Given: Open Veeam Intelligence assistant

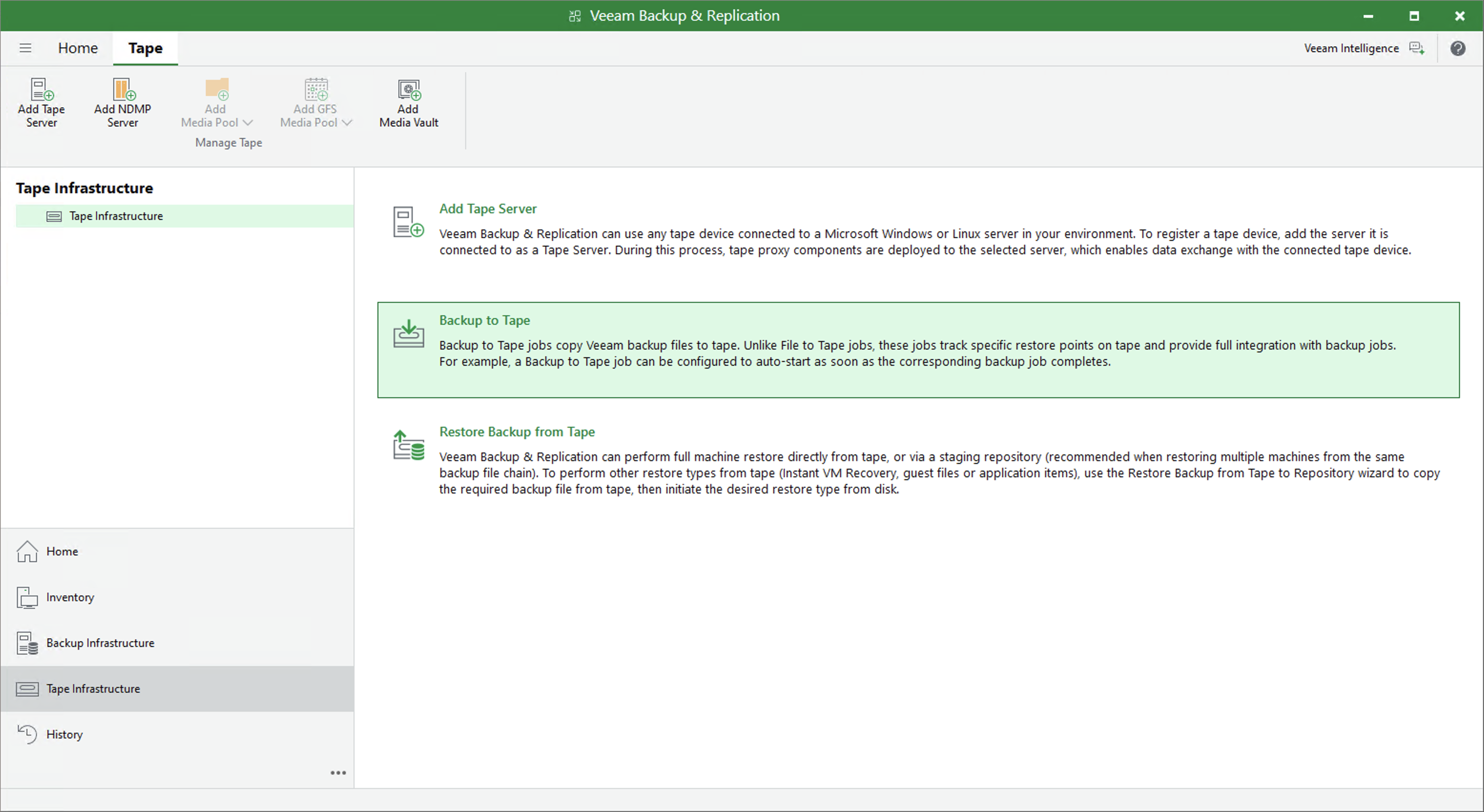Looking at the screenshot, I should [x=1351, y=48].
